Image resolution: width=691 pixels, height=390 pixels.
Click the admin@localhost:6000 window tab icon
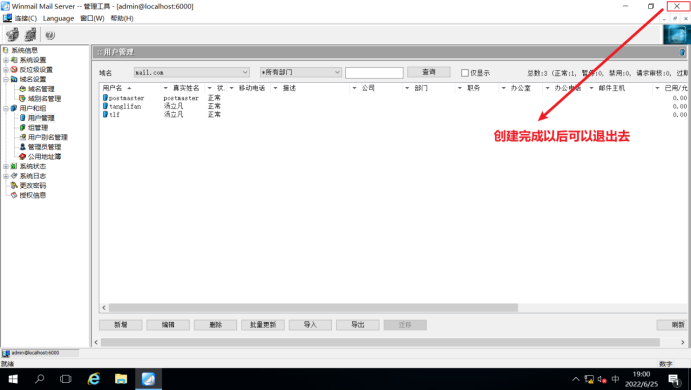pos(6,353)
